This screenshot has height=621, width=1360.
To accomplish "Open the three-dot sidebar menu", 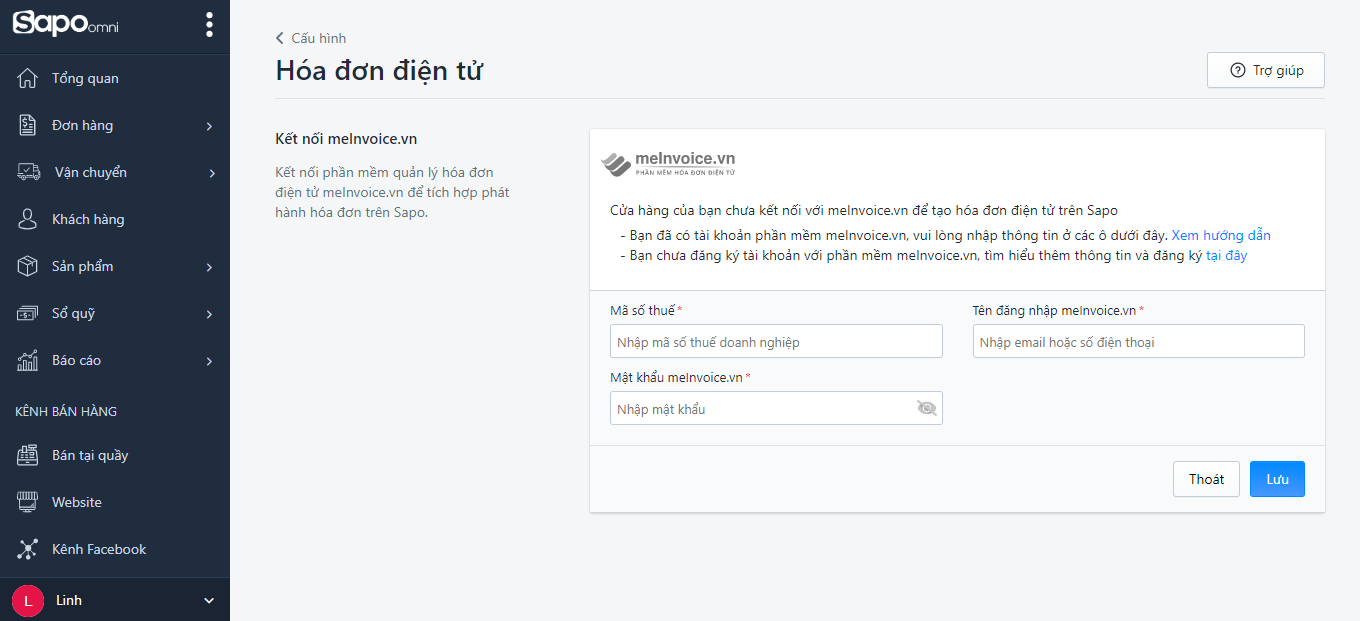I will coord(208,24).
